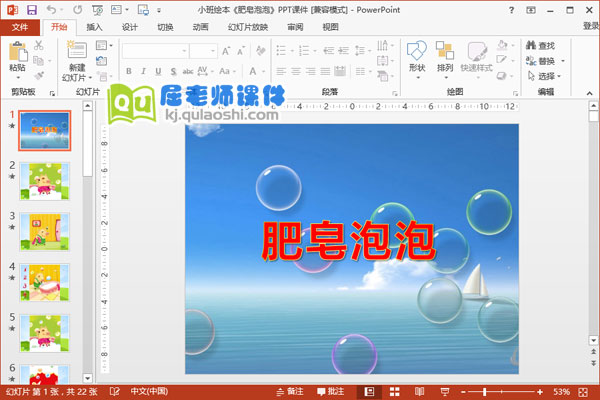Click the Increase Font Size icon
The height and width of the screenshot is (400, 600).
coord(226,51)
